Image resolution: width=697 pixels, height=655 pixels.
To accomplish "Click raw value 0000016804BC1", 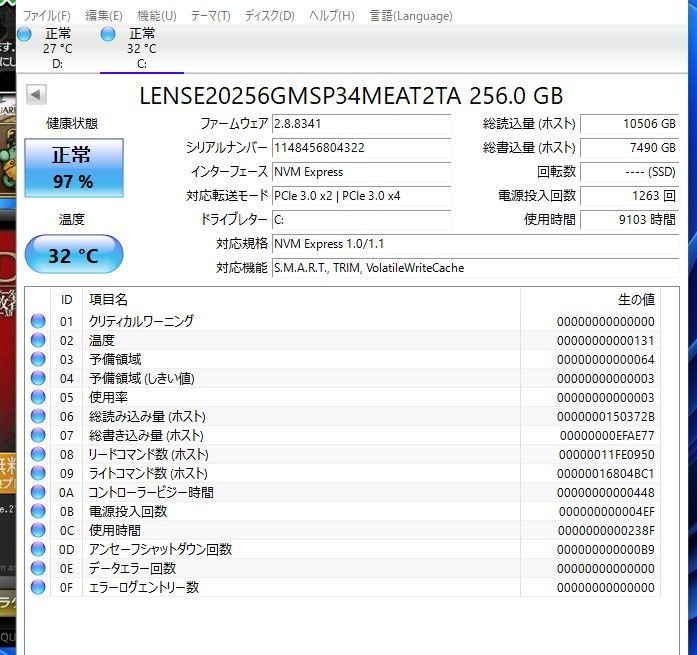I will 605,474.
